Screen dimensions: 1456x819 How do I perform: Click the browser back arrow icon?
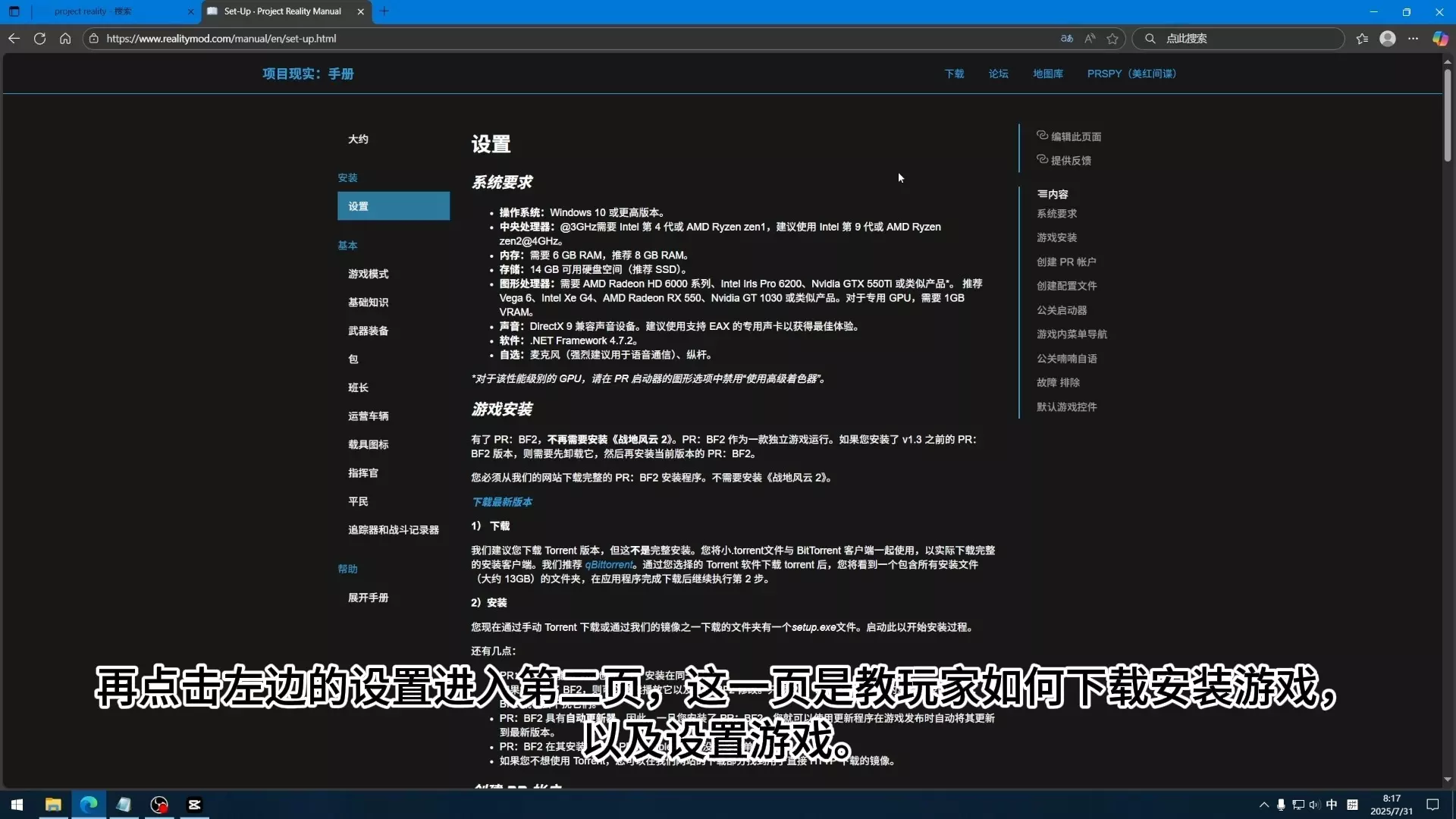14,39
